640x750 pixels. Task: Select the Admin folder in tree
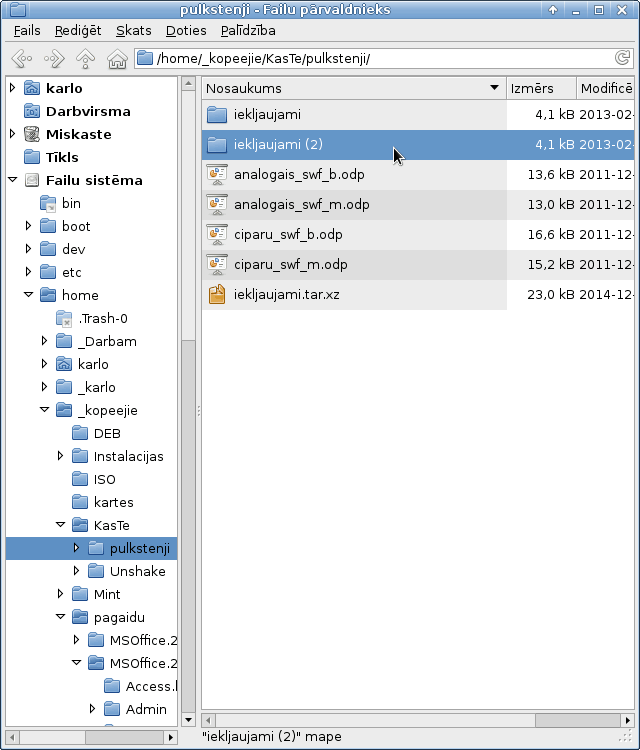click(x=146, y=709)
